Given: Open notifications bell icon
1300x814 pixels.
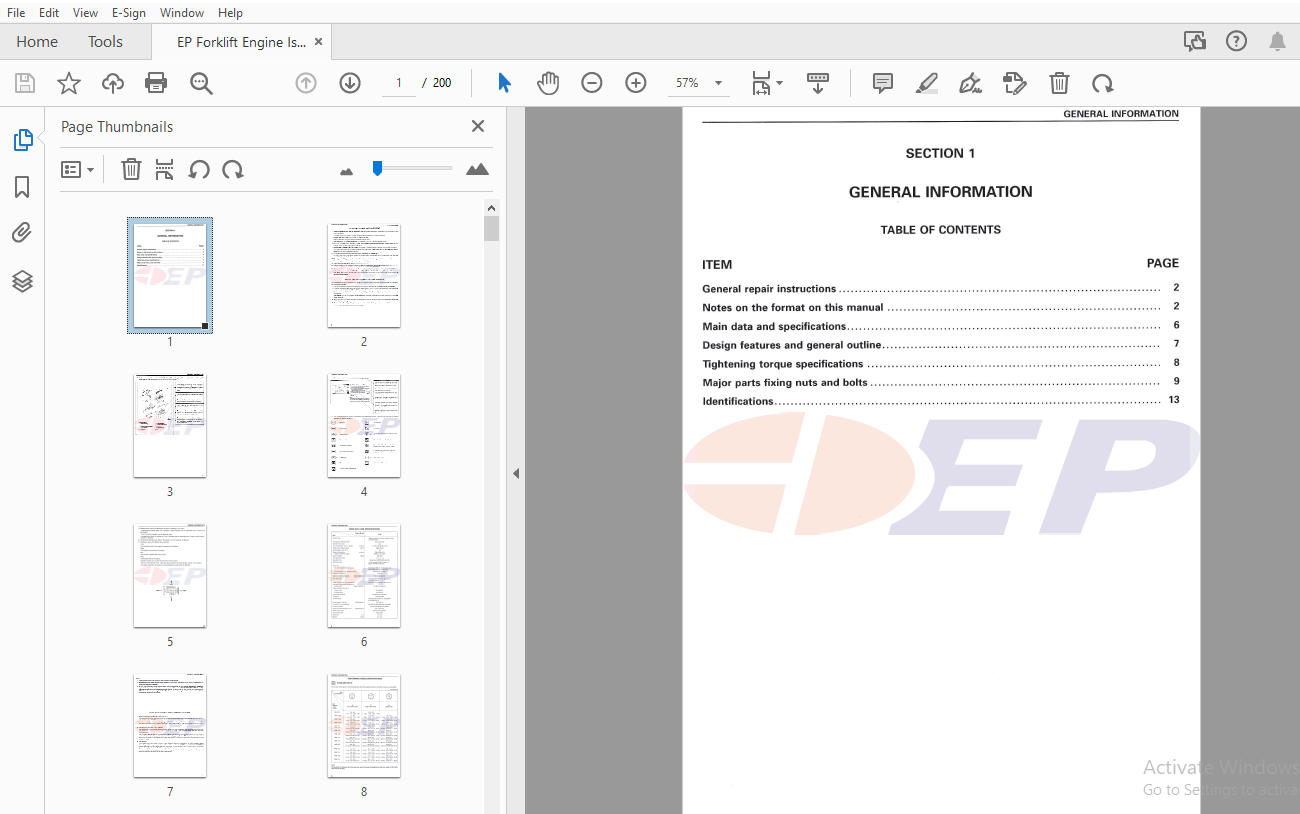Looking at the screenshot, I should point(1277,41).
